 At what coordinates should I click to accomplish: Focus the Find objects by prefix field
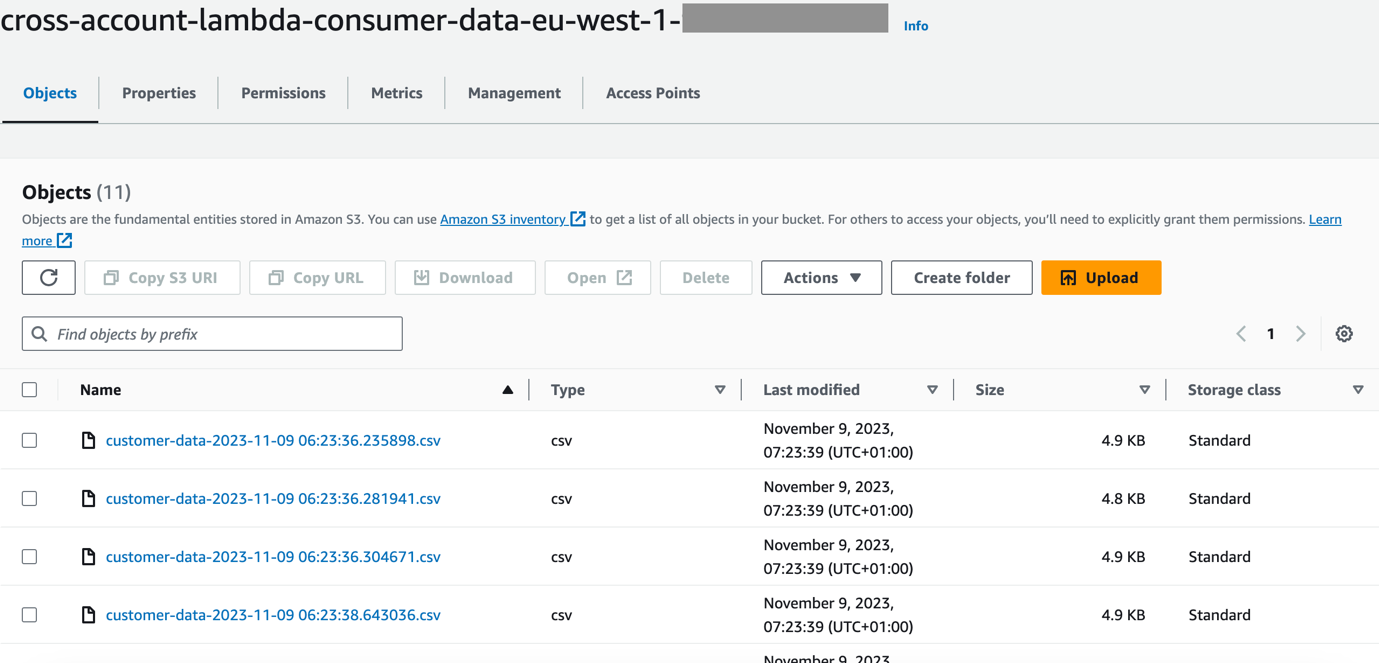(212, 334)
